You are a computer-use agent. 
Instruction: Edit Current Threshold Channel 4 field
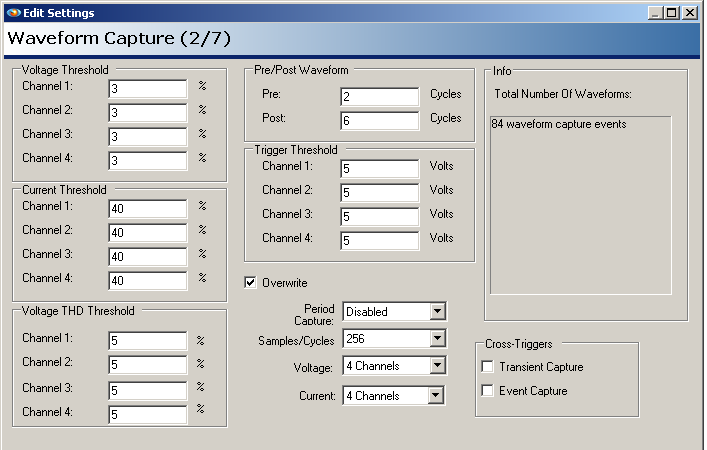[x=147, y=280]
